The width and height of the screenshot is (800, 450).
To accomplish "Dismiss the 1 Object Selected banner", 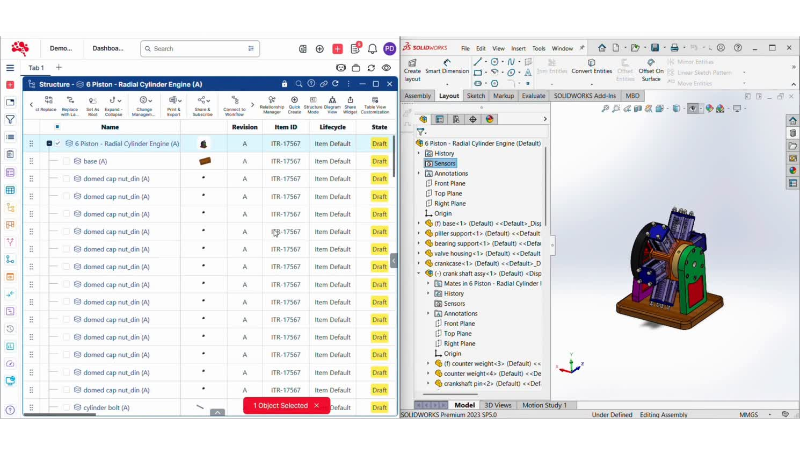I will coord(317,405).
